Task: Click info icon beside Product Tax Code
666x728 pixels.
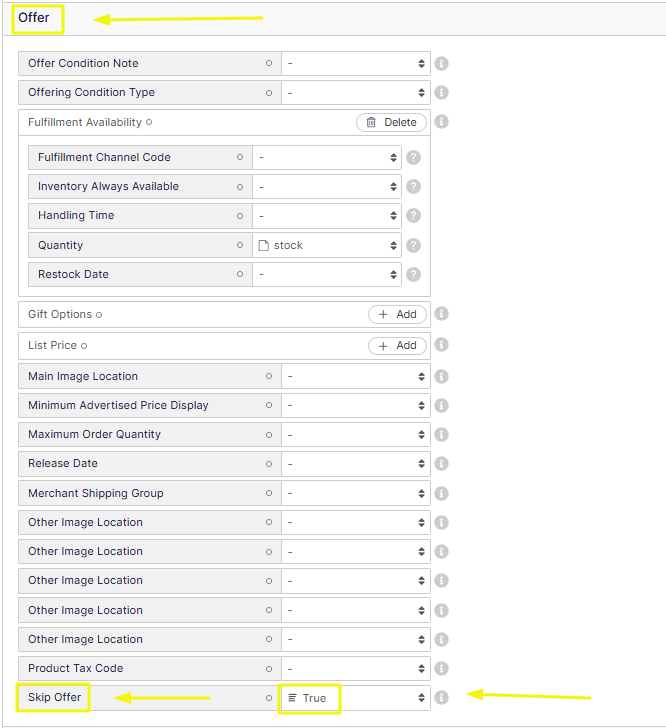Action: [x=441, y=668]
